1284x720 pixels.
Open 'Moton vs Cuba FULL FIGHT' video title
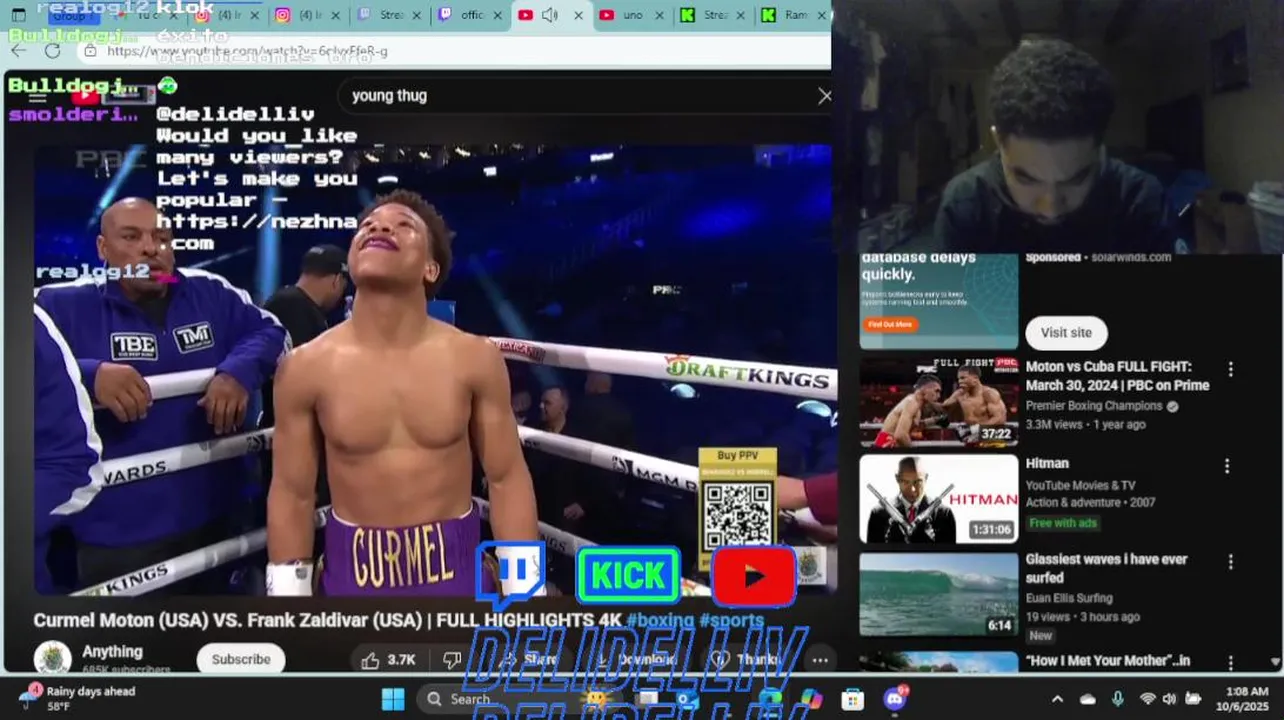pos(1117,376)
